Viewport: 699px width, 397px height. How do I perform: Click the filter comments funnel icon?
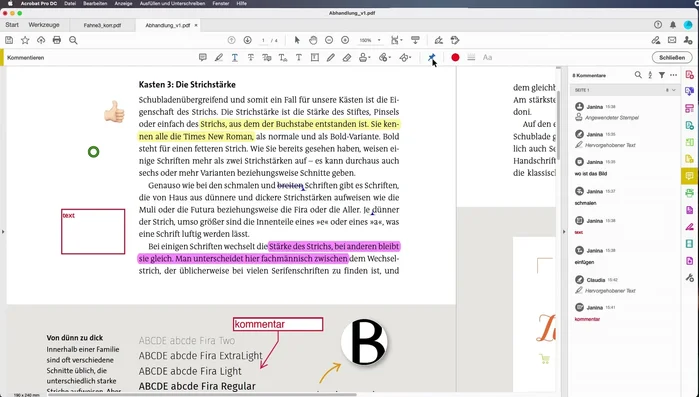click(x=662, y=75)
